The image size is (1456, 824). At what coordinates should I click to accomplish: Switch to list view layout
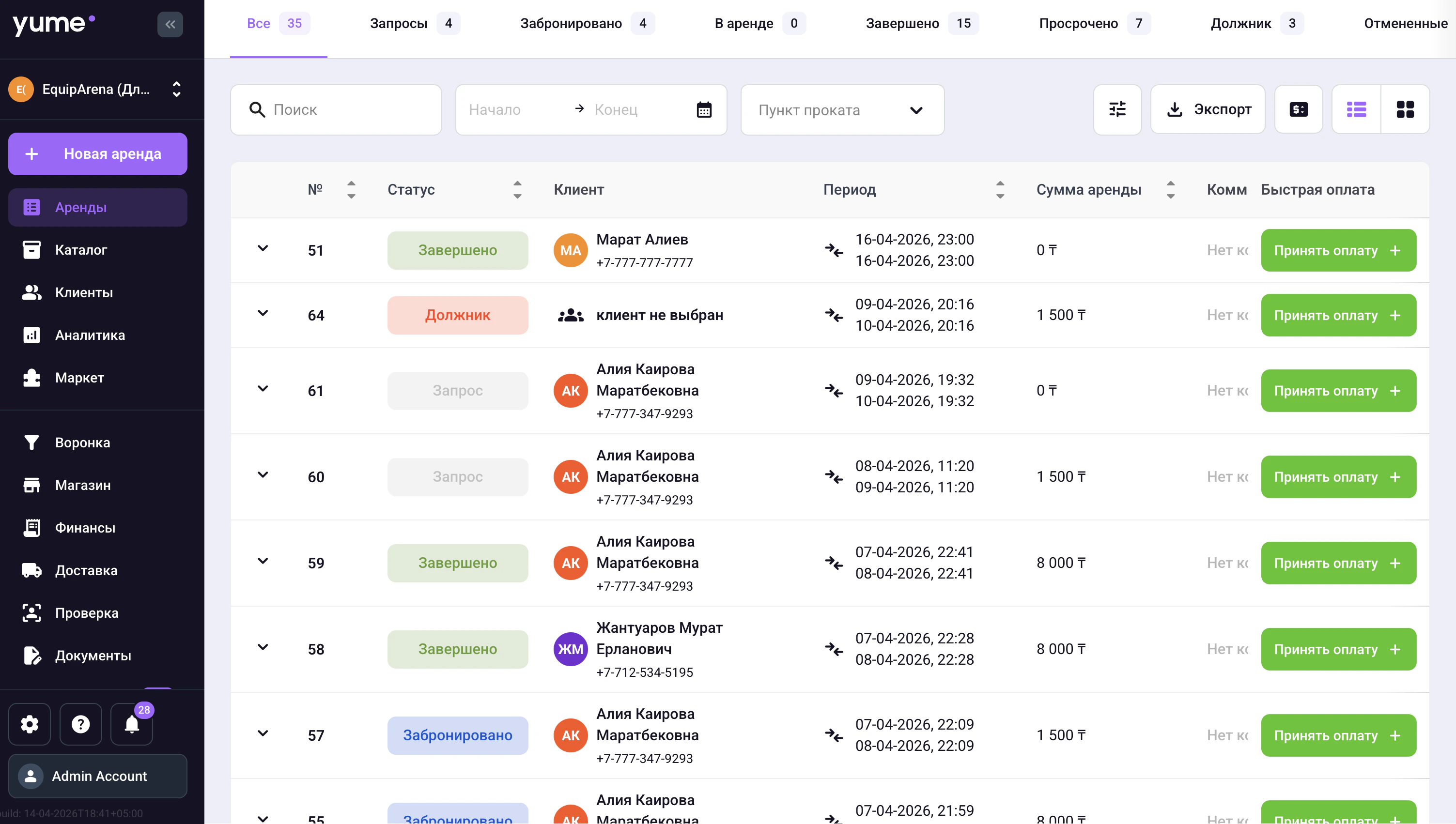click(1356, 109)
